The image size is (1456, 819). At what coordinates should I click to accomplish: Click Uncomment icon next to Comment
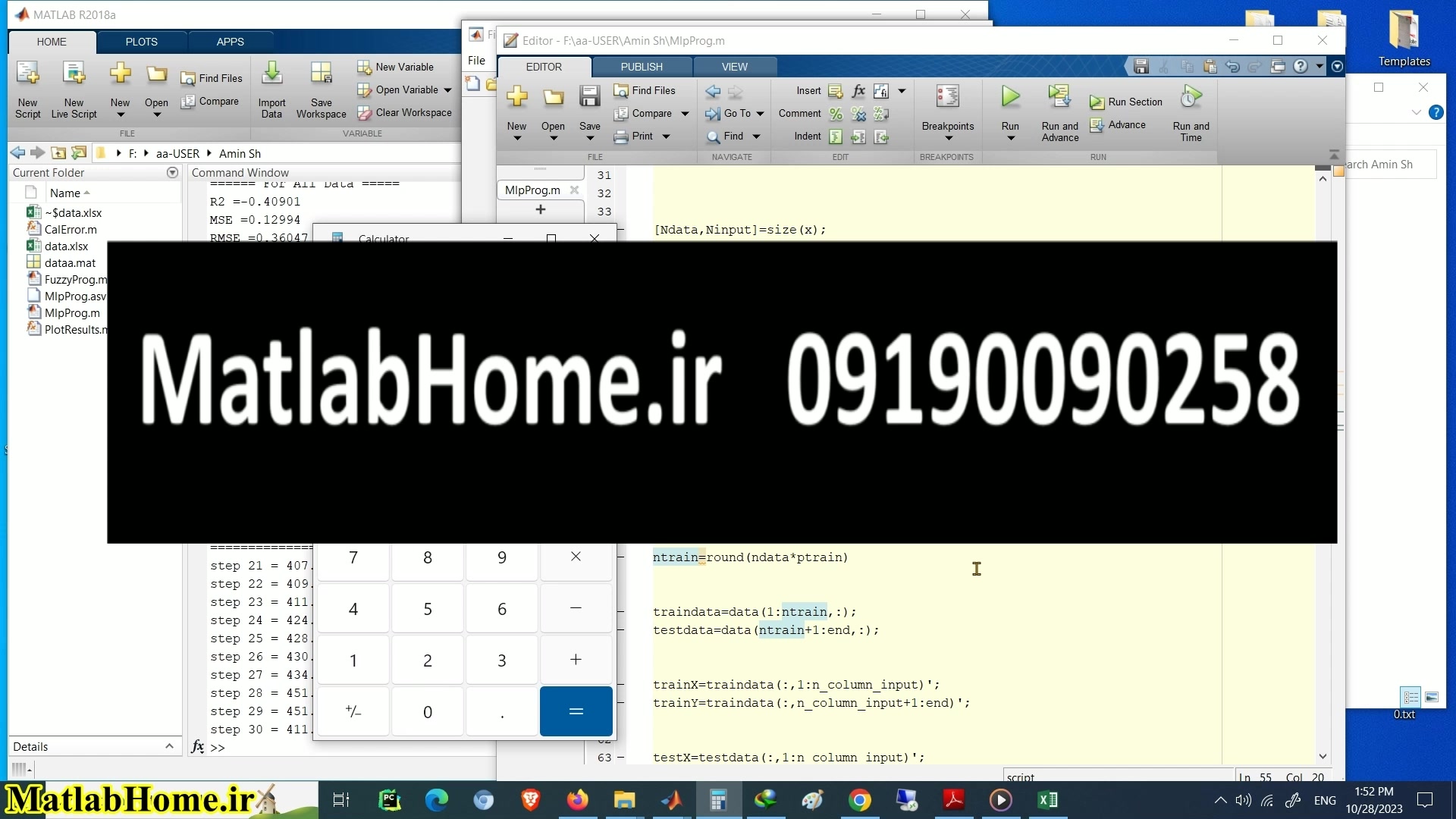click(858, 114)
